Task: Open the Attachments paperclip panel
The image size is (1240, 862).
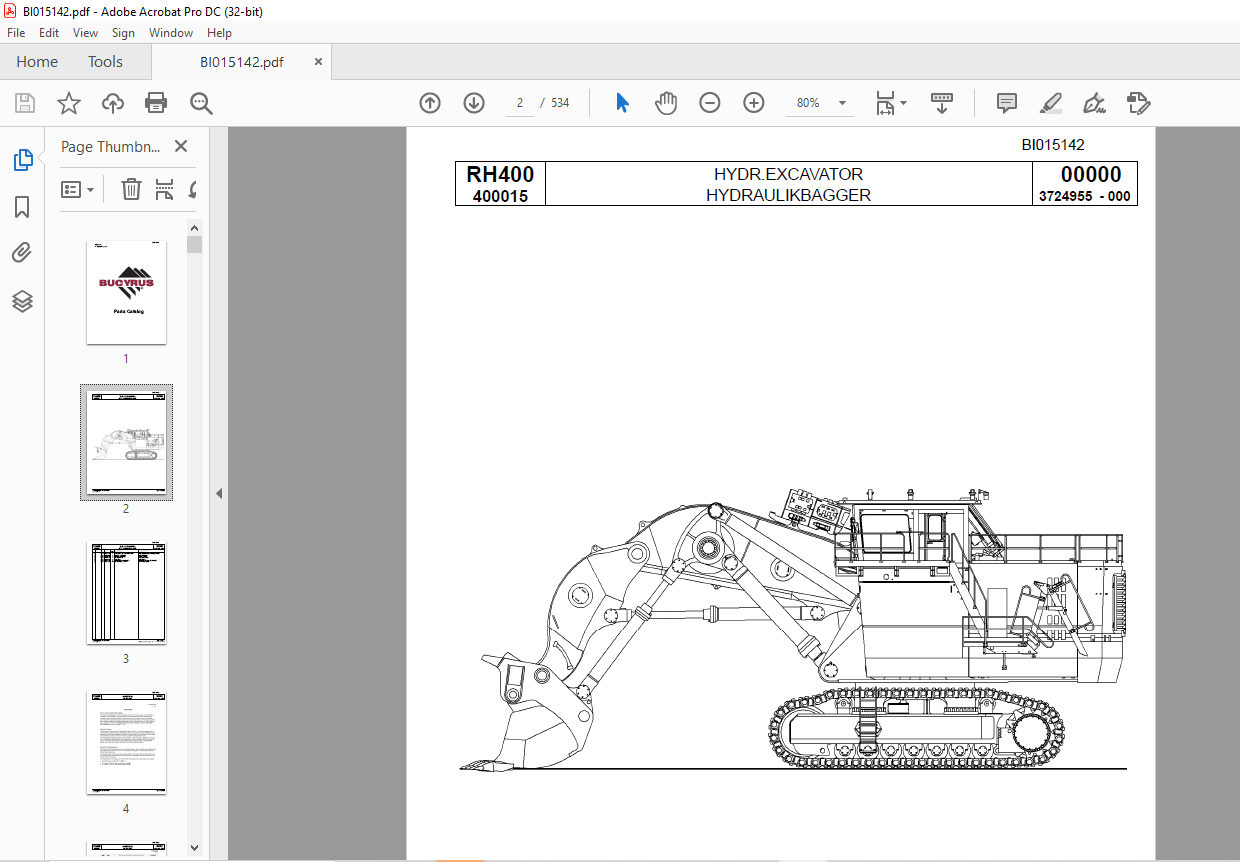Action: (x=22, y=253)
